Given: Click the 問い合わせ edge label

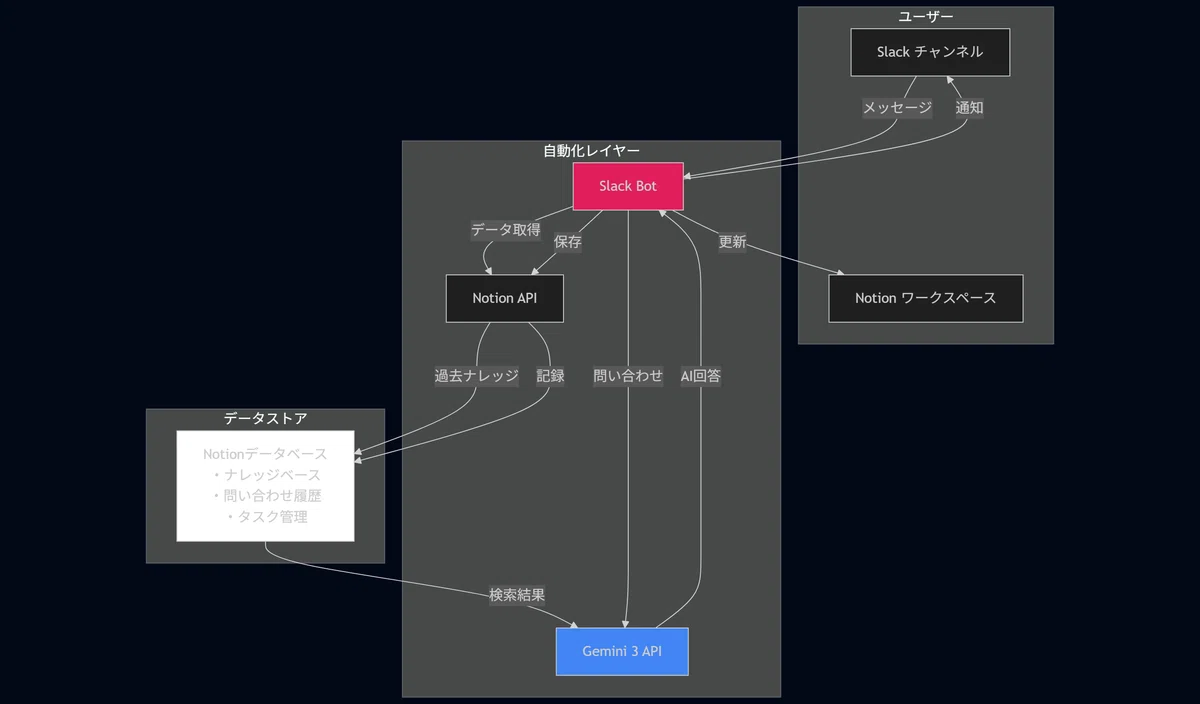Looking at the screenshot, I should 628,376.
